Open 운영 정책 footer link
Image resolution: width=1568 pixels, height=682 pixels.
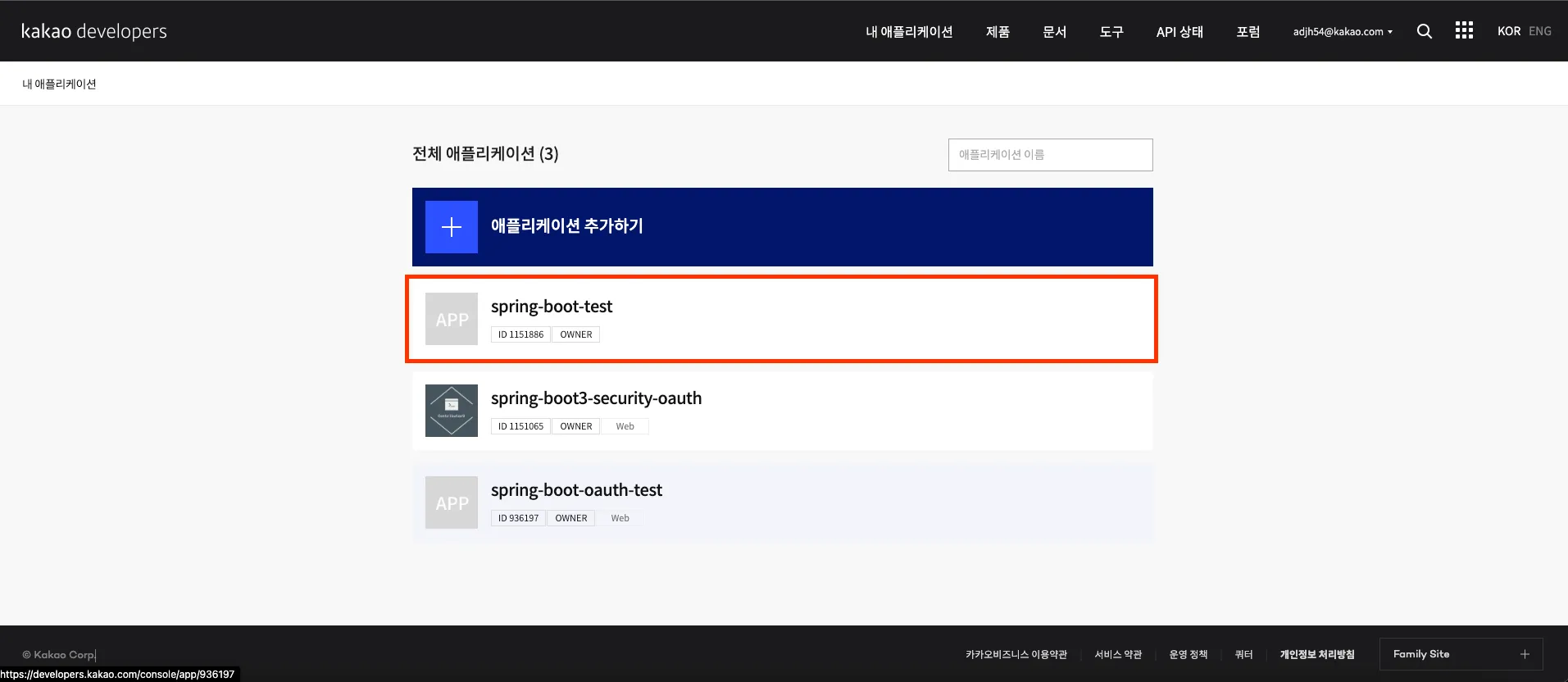click(x=1188, y=654)
